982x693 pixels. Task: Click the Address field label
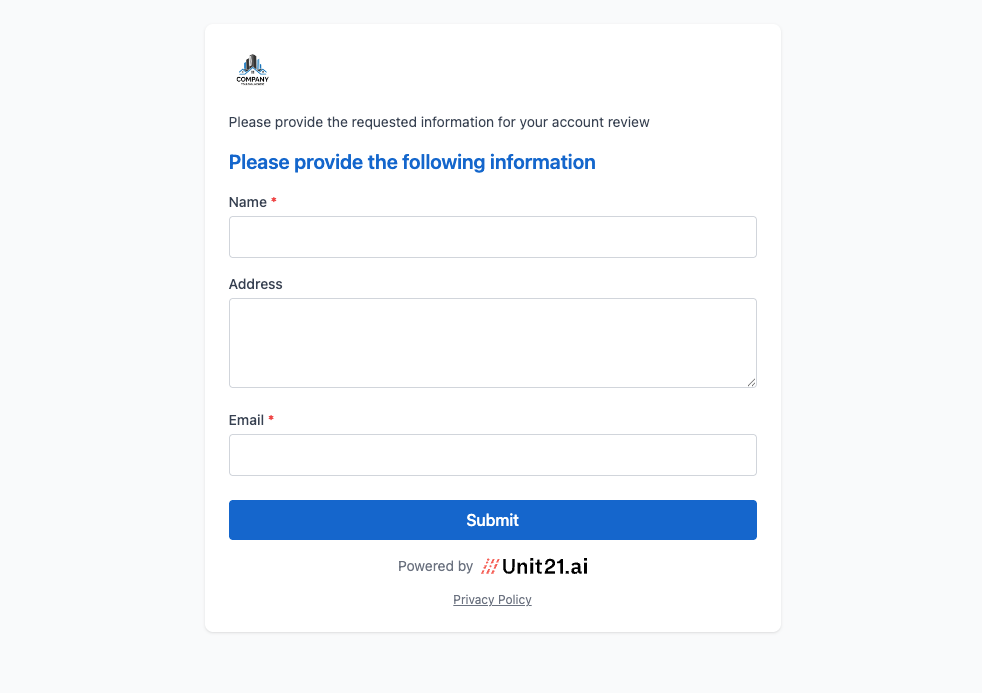click(256, 284)
